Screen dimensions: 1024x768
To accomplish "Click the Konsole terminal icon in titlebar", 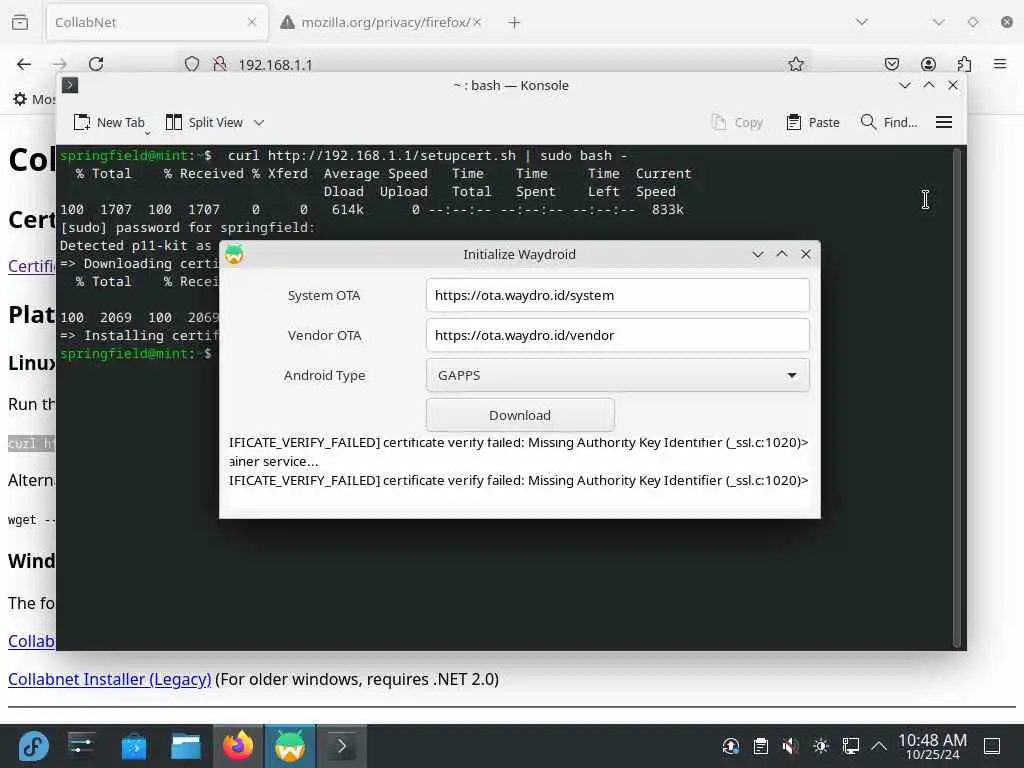I will coord(70,85).
